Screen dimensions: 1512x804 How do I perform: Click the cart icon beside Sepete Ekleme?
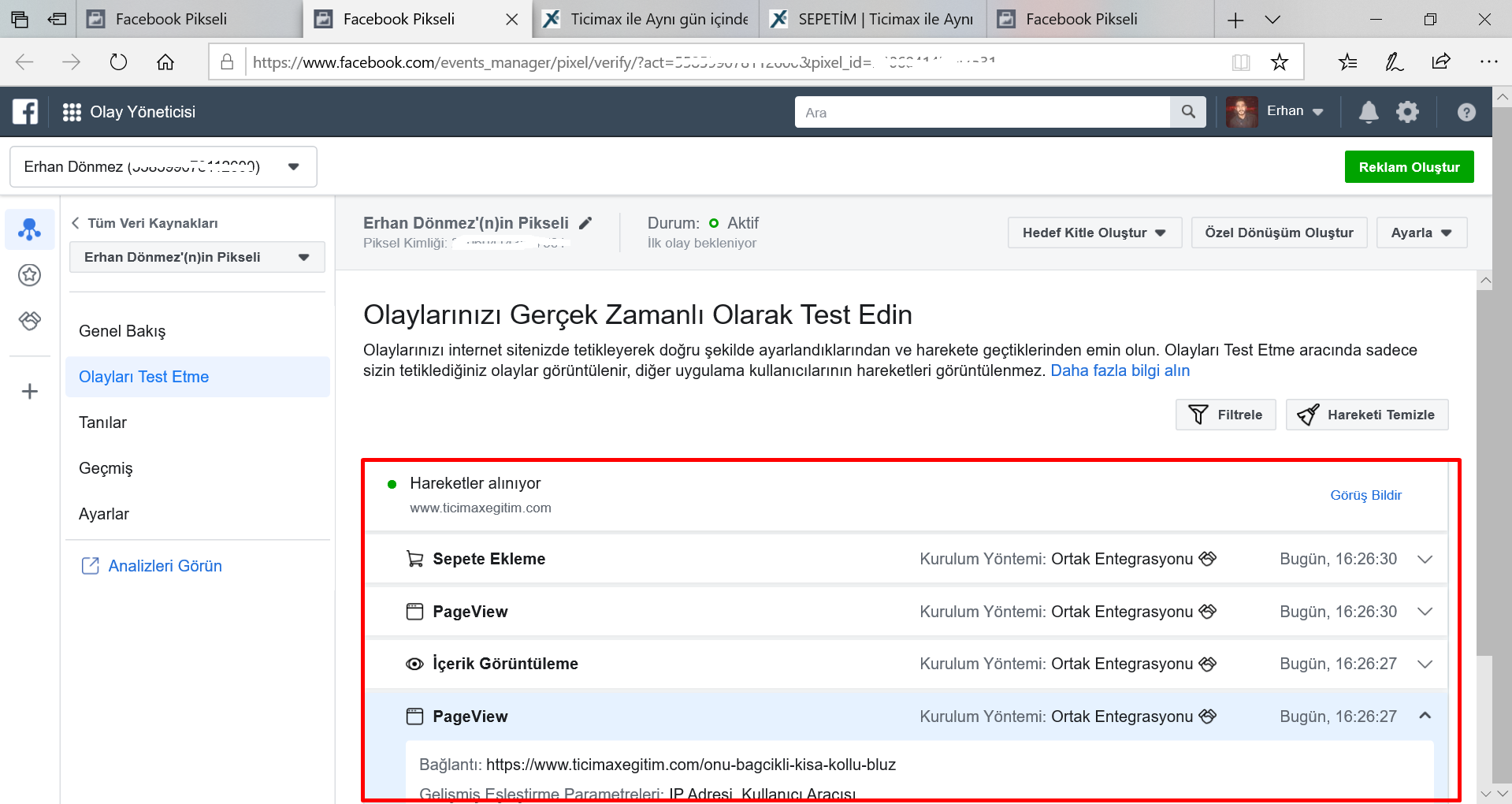pyautogui.click(x=414, y=559)
